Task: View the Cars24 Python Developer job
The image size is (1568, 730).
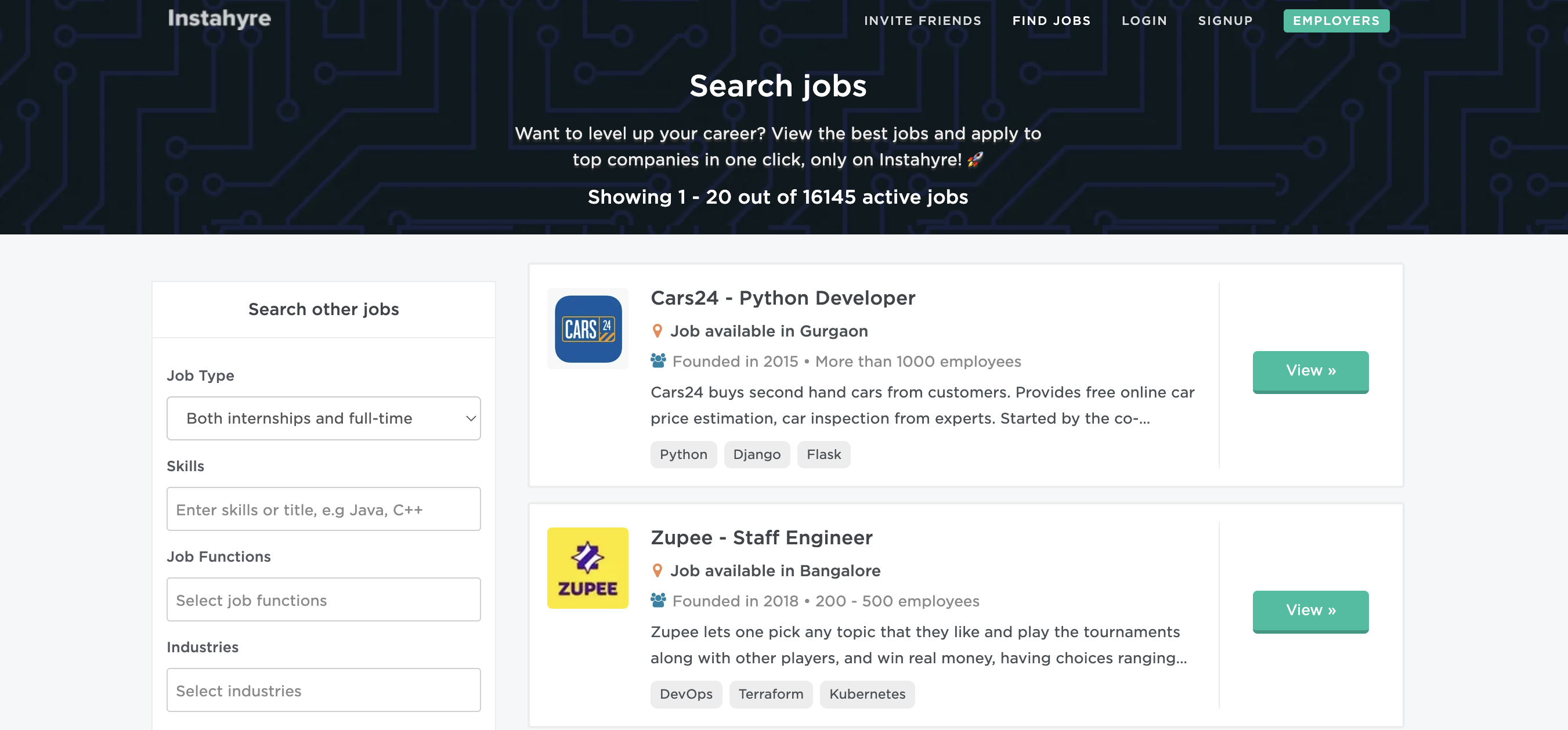Action: 1310,371
